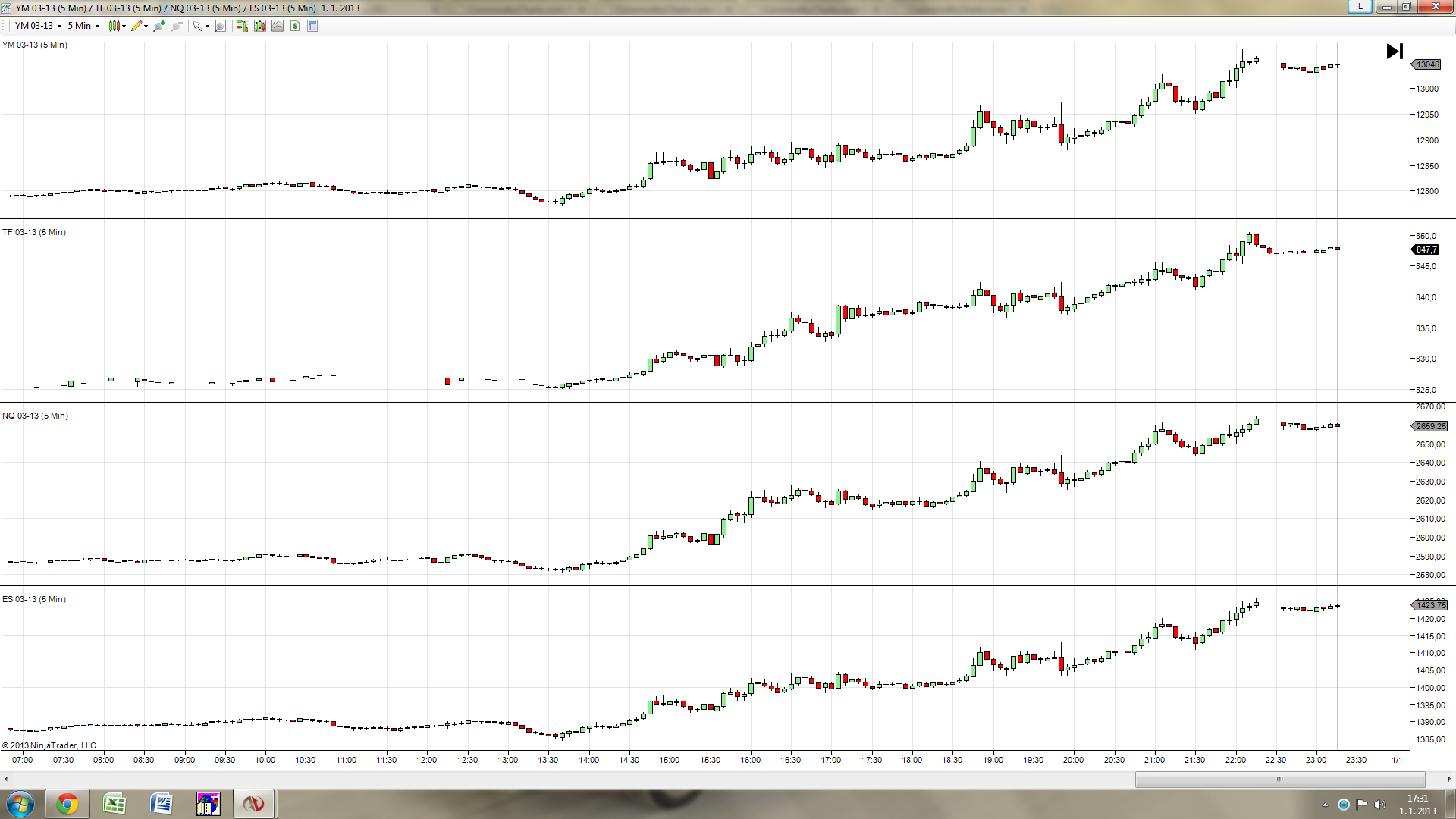Toggle the chart trader icon
This screenshot has height=819, width=1456.
tap(242, 26)
